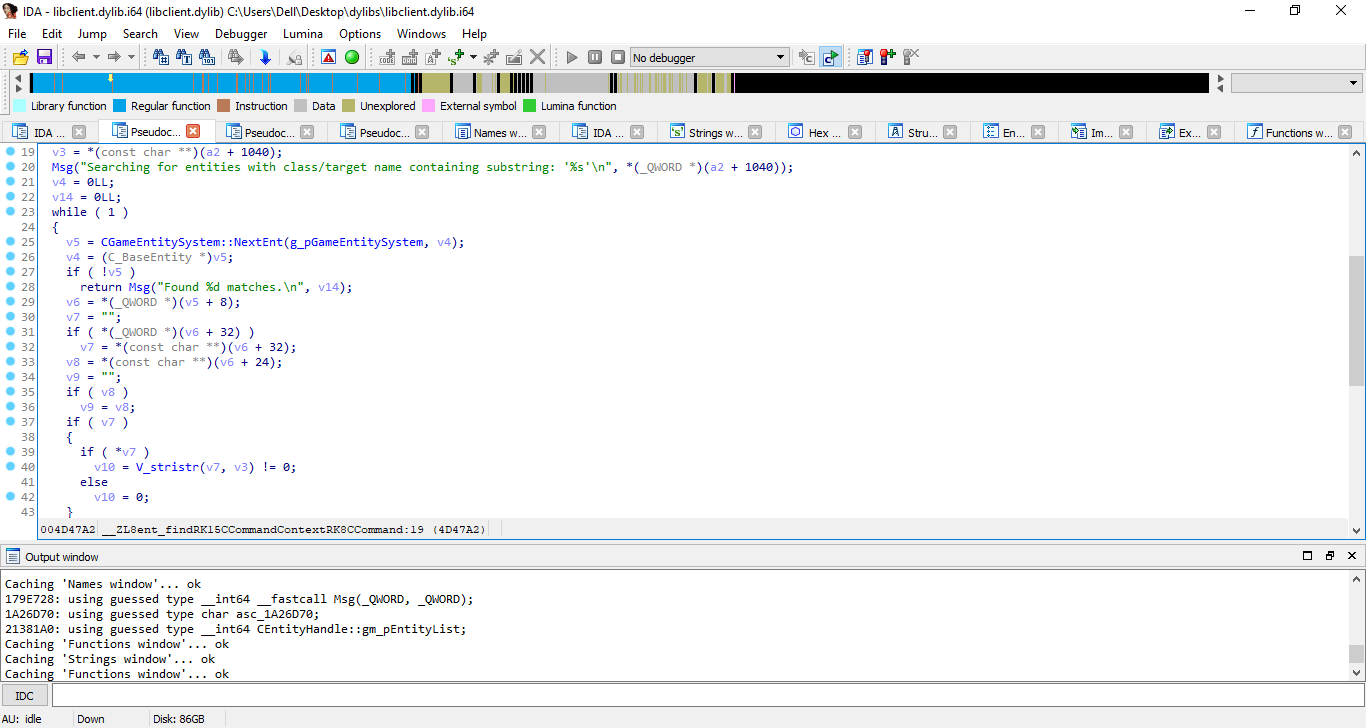
Task: Click the green circle status icon
Action: point(352,57)
